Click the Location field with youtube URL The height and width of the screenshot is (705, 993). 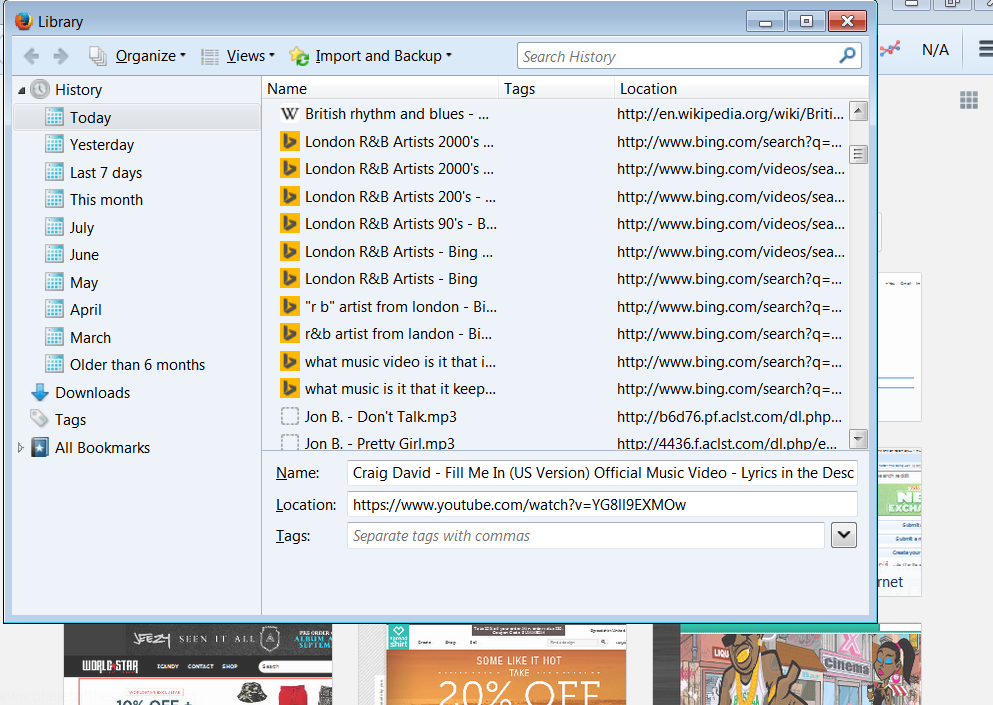pyautogui.click(x=602, y=505)
